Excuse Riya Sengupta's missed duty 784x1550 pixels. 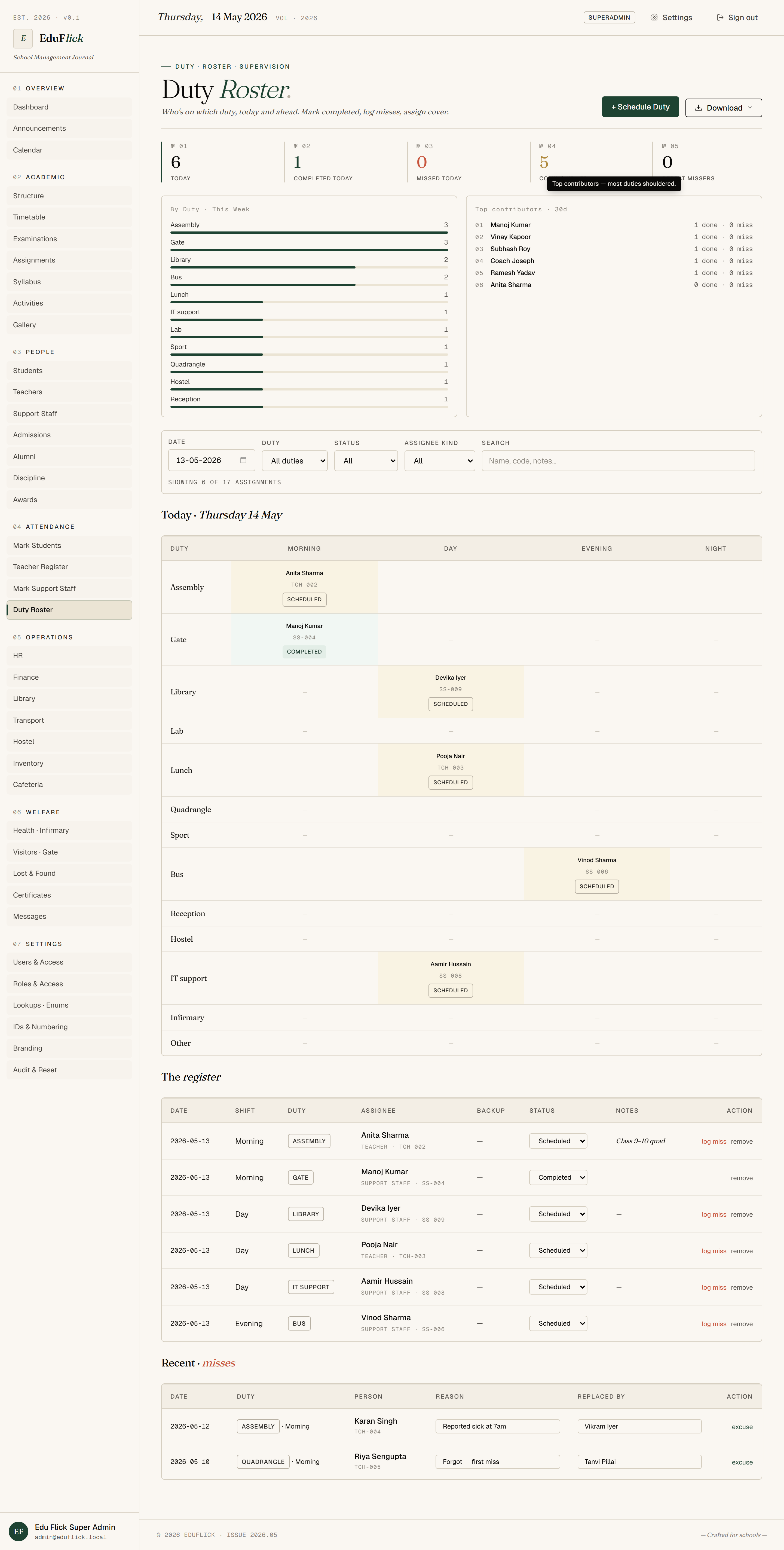click(742, 1462)
